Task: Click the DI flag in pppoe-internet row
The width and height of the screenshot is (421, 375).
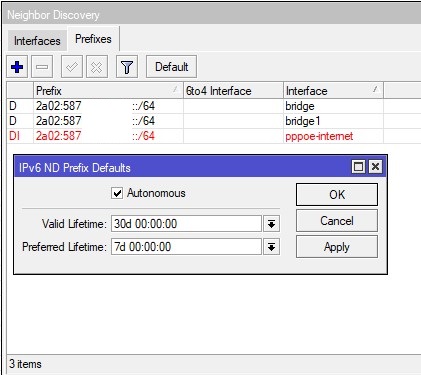Action: pyautogui.click(x=14, y=136)
